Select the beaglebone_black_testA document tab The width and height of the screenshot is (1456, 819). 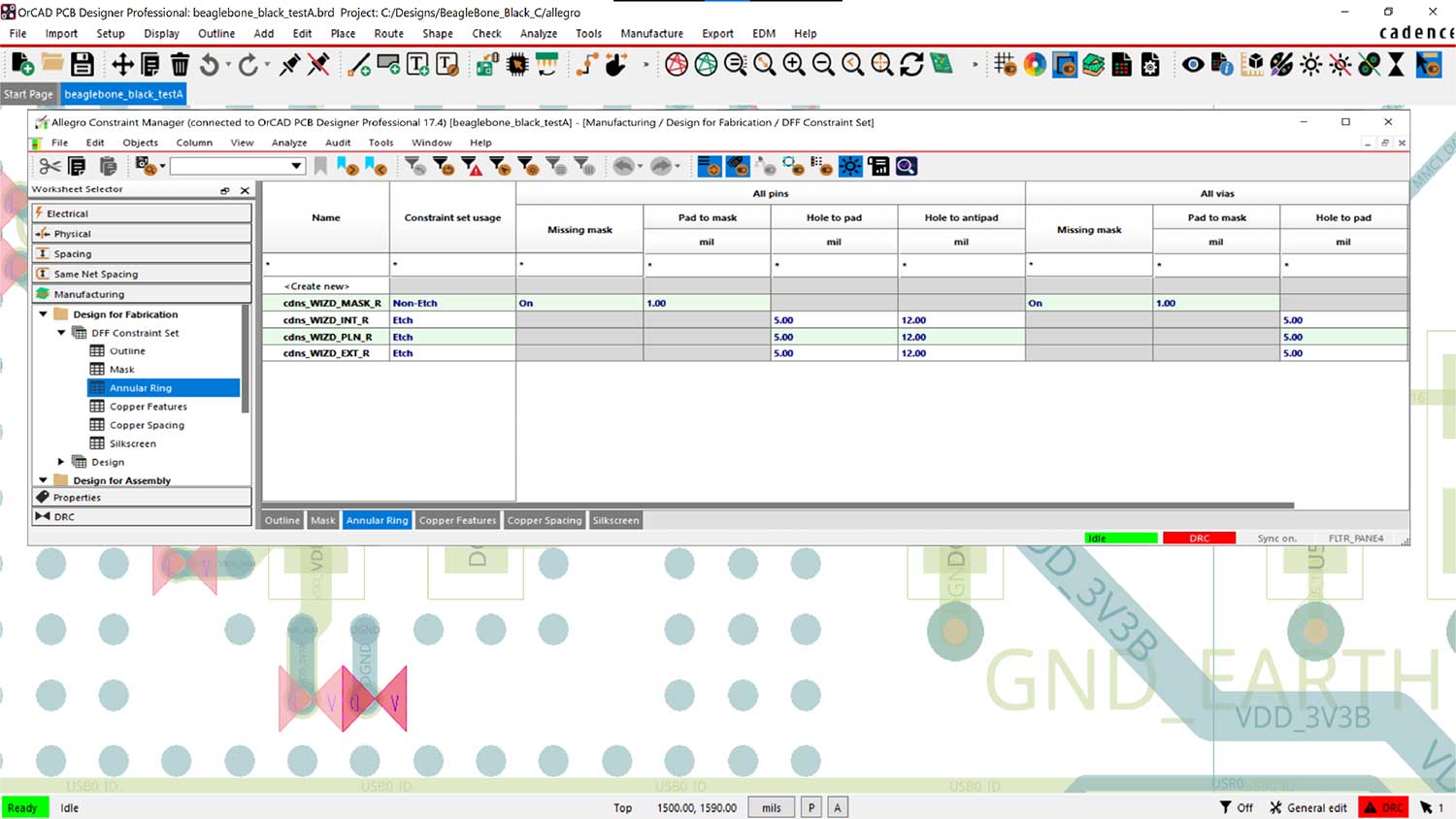click(x=123, y=94)
